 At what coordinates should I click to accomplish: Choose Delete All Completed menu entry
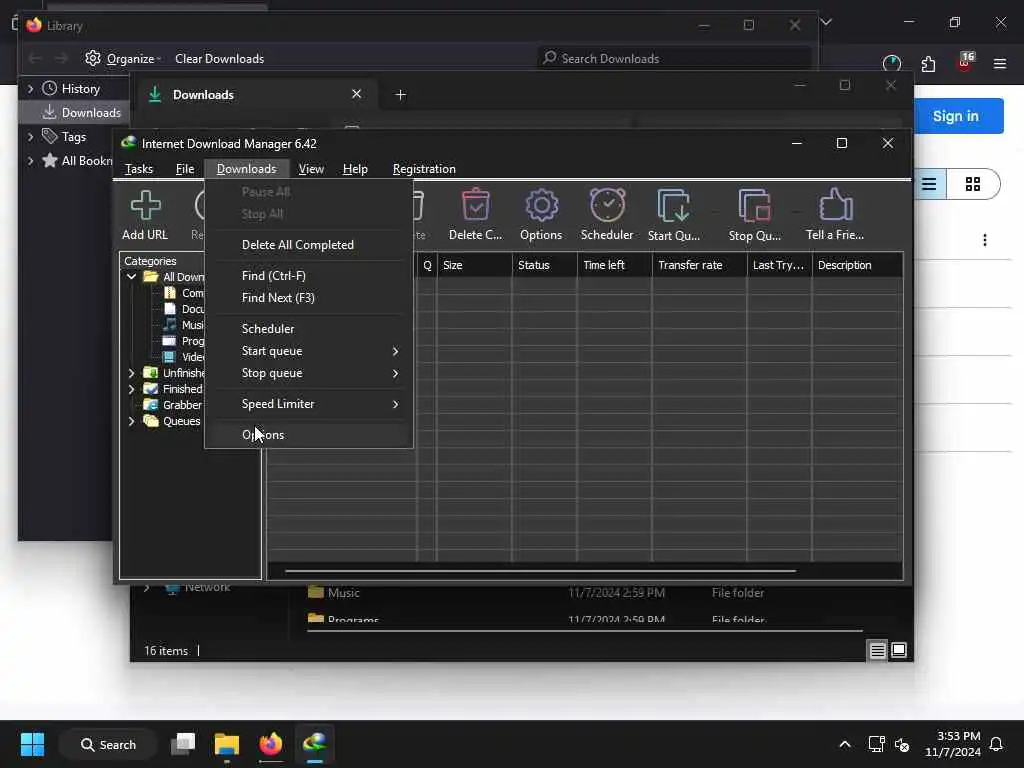coord(309,245)
